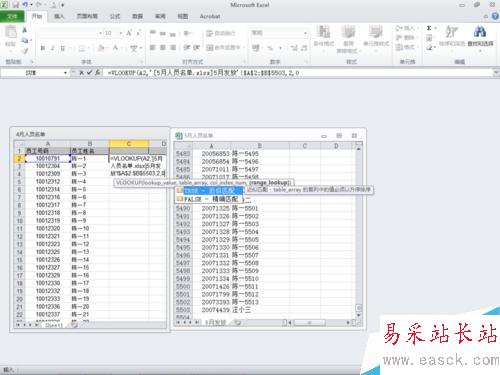Click the accounting number format icon
Image resolution: width=500 pixels, height=375 pixels.
(x=256, y=48)
